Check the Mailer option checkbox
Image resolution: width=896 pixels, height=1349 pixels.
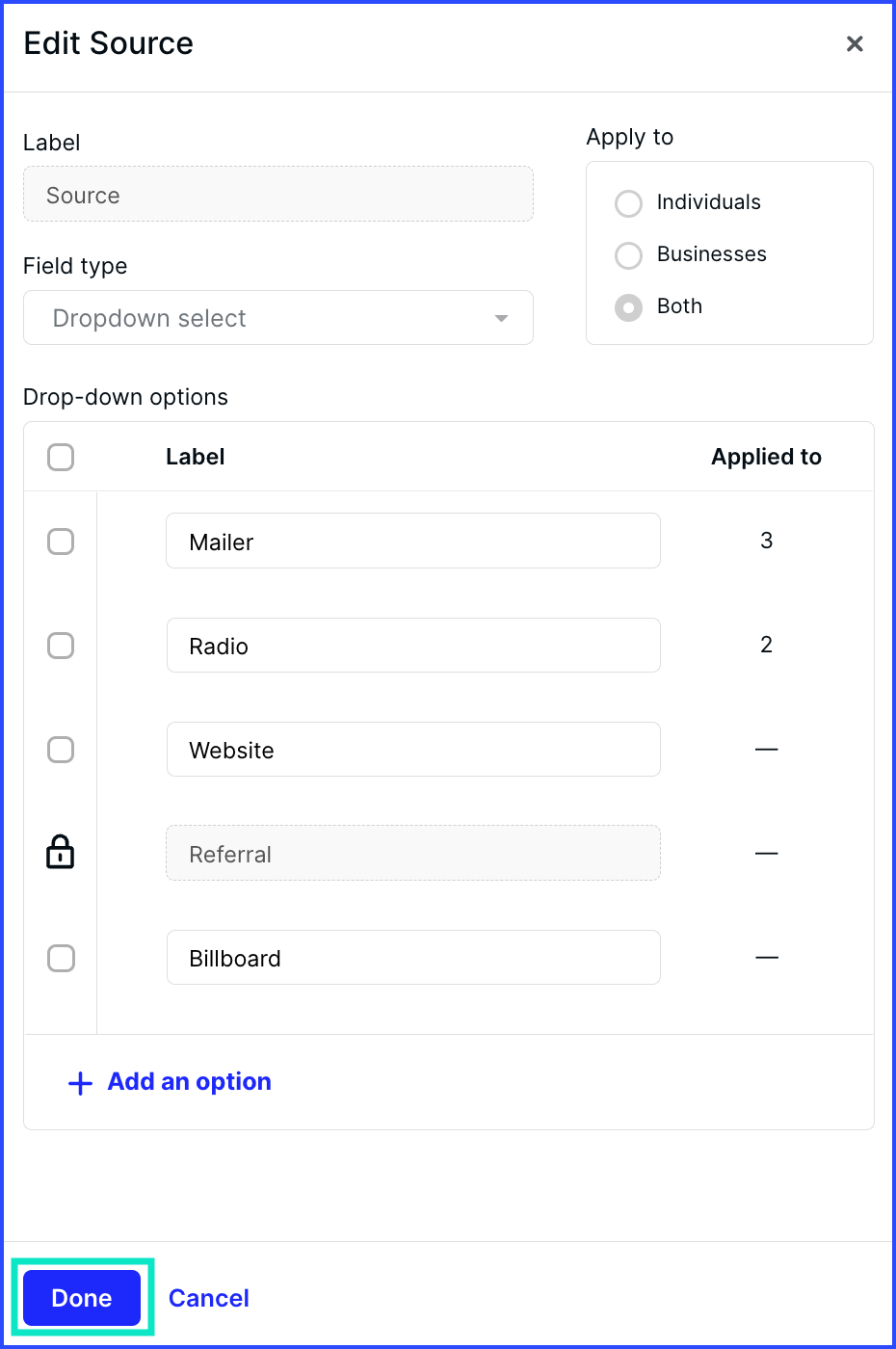61,542
